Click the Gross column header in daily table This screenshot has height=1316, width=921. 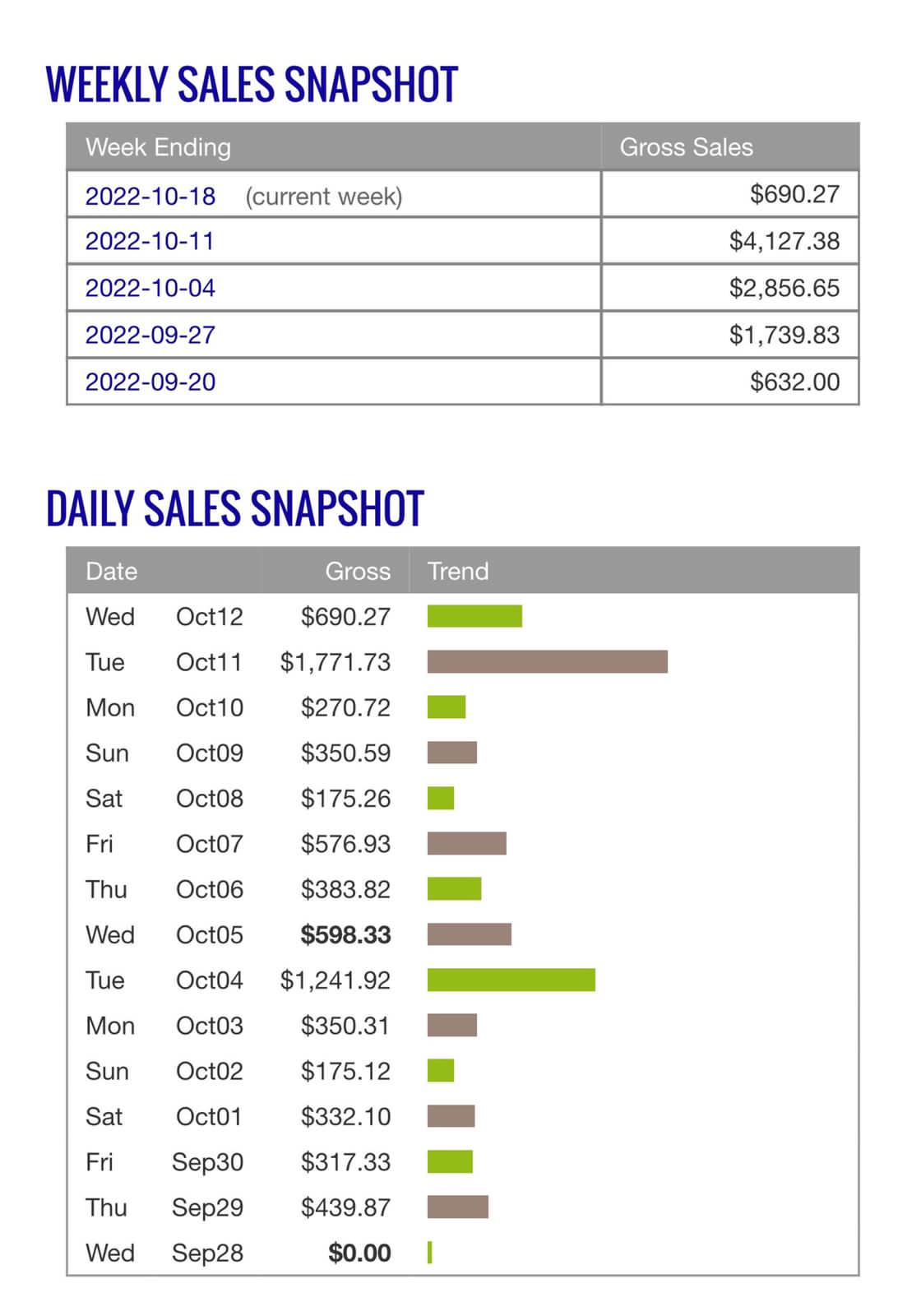click(358, 571)
